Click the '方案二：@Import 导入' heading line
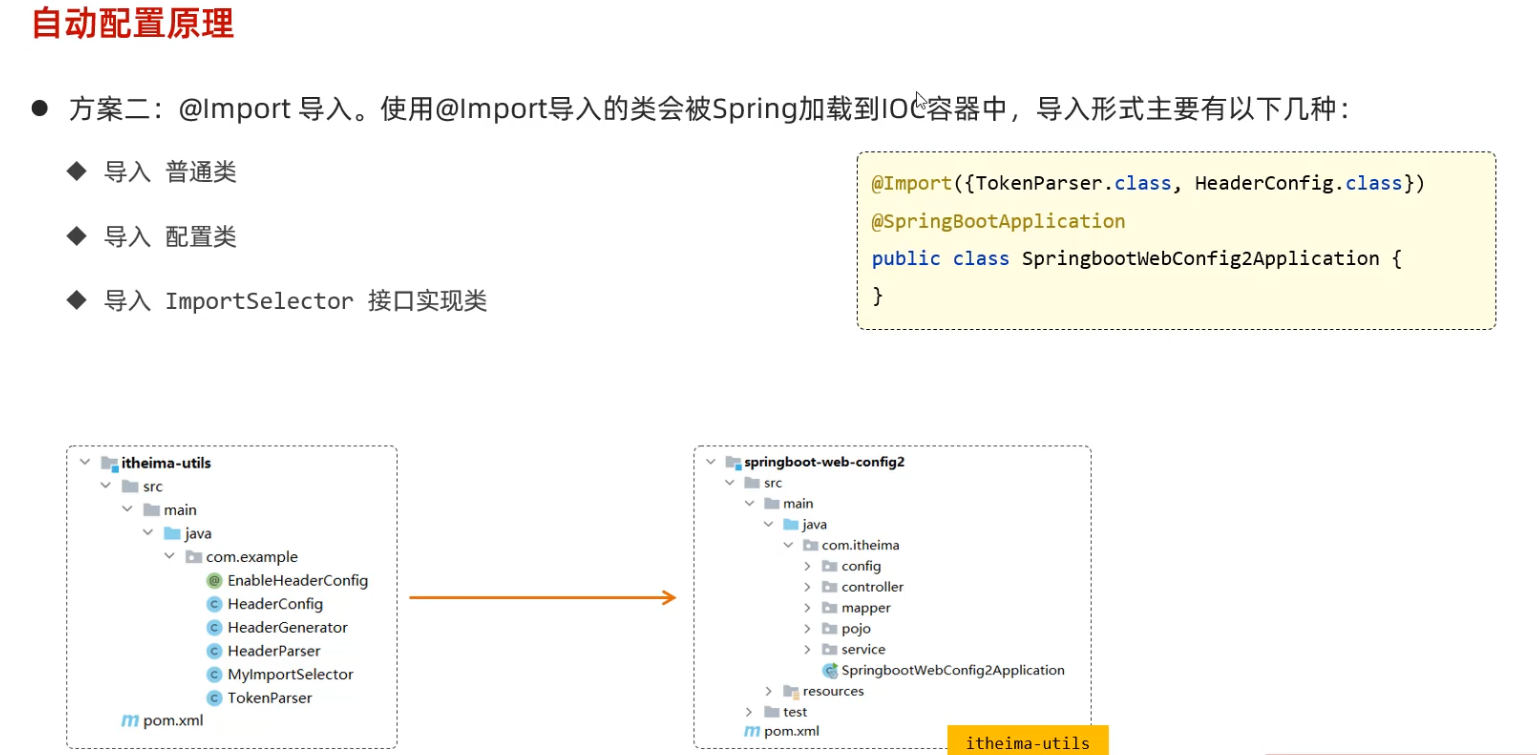This screenshot has height=755, width=1537. tap(709, 109)
